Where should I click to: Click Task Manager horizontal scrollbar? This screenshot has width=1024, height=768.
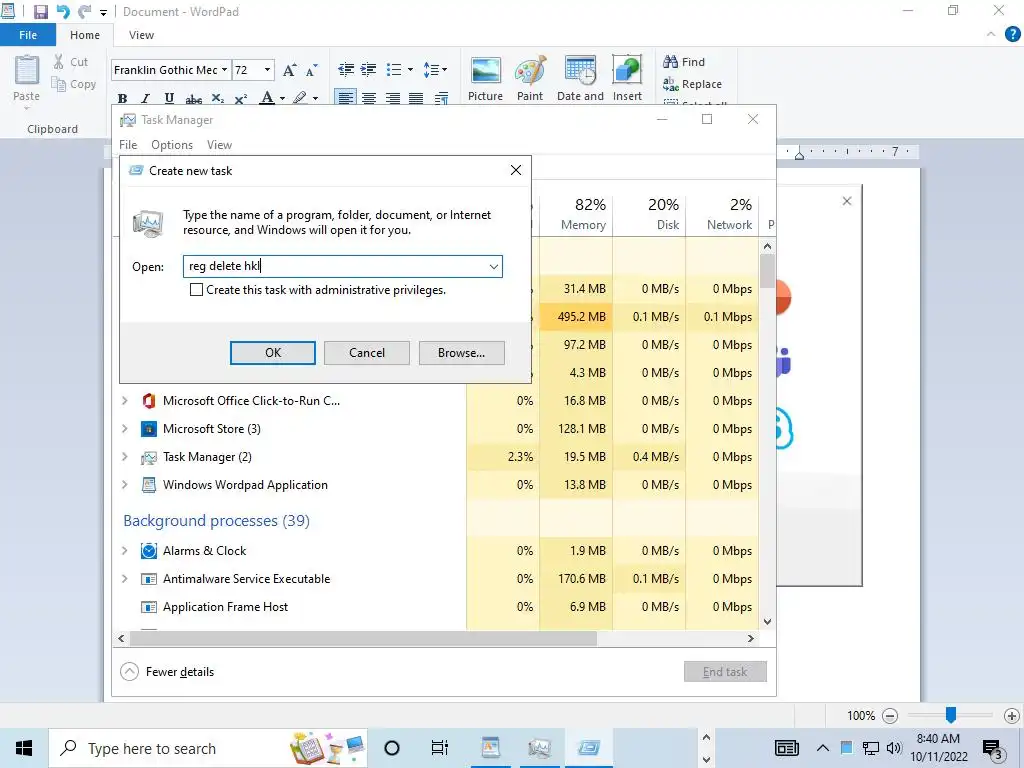click(363, 638)
